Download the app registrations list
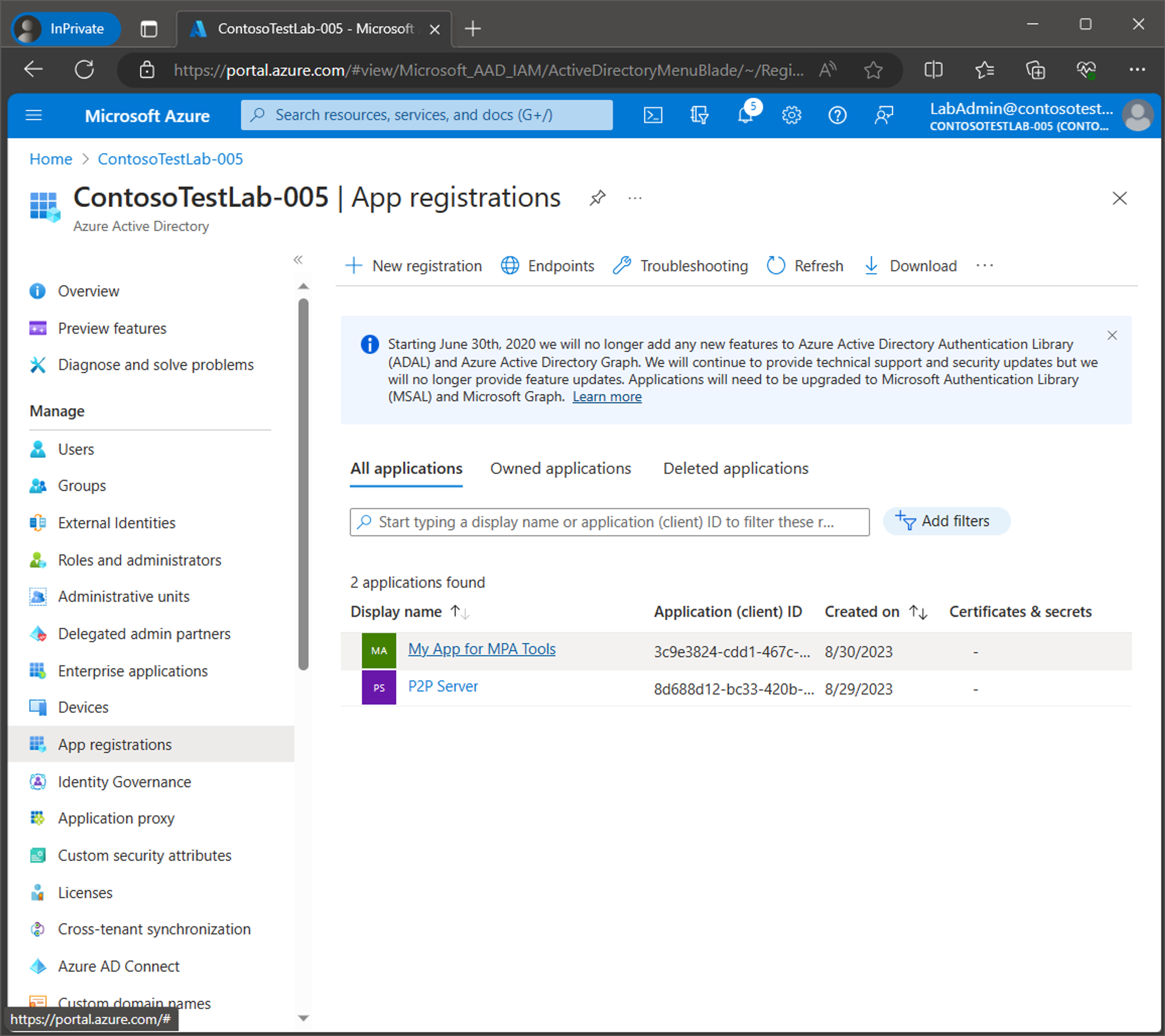This screenshot has height=1036, width=1165. (x=910, y=265)
